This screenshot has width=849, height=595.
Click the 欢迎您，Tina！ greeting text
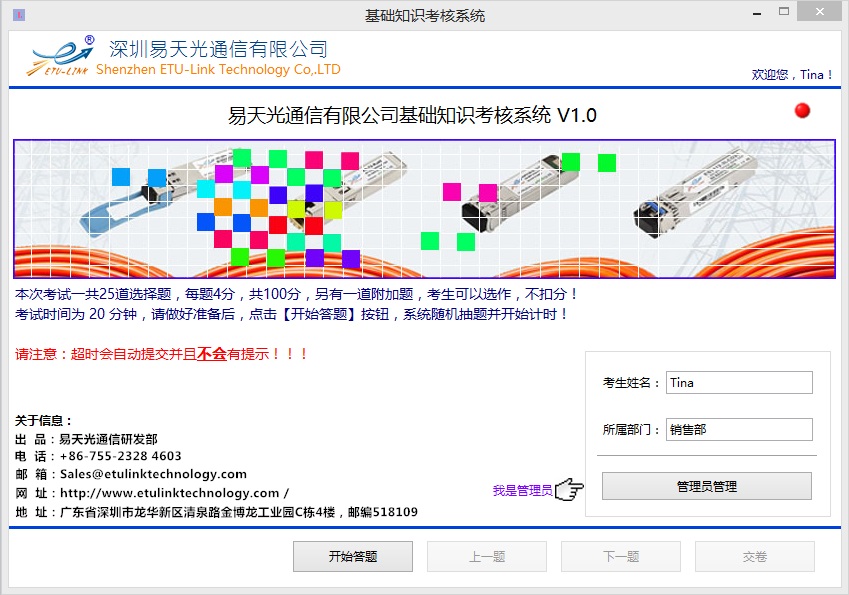[792, 75]
